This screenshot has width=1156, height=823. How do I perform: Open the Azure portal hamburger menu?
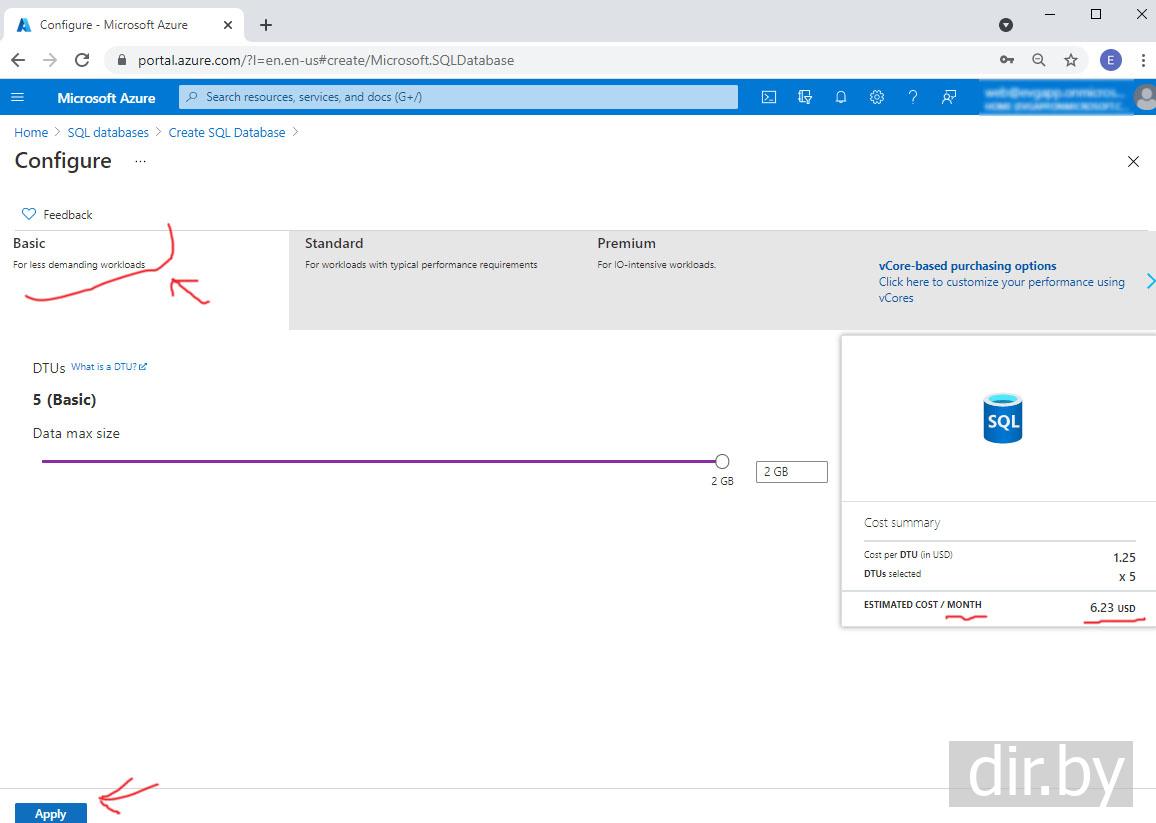pyautogui.click(x=18, y=97)
